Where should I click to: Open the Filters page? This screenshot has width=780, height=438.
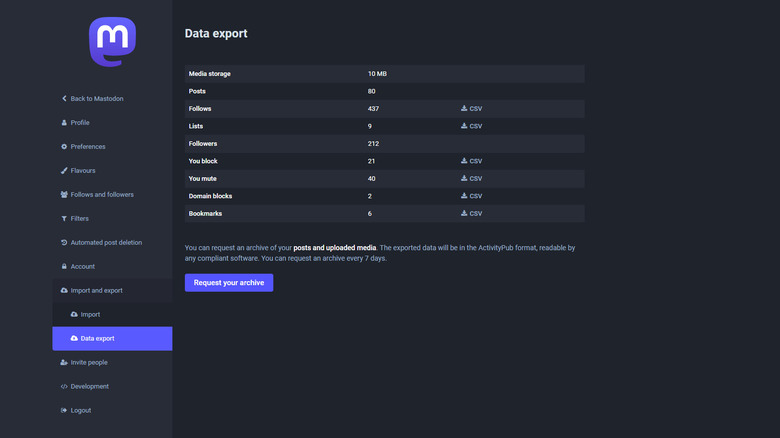coord(112,219)
